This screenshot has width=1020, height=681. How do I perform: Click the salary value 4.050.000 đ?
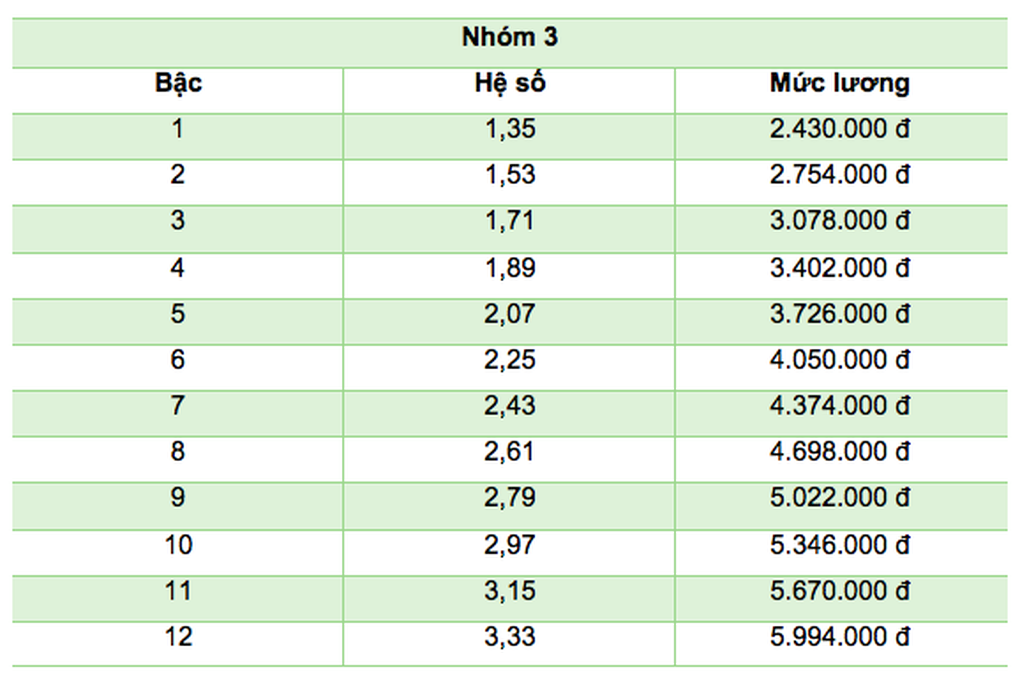tap(840, 360)
